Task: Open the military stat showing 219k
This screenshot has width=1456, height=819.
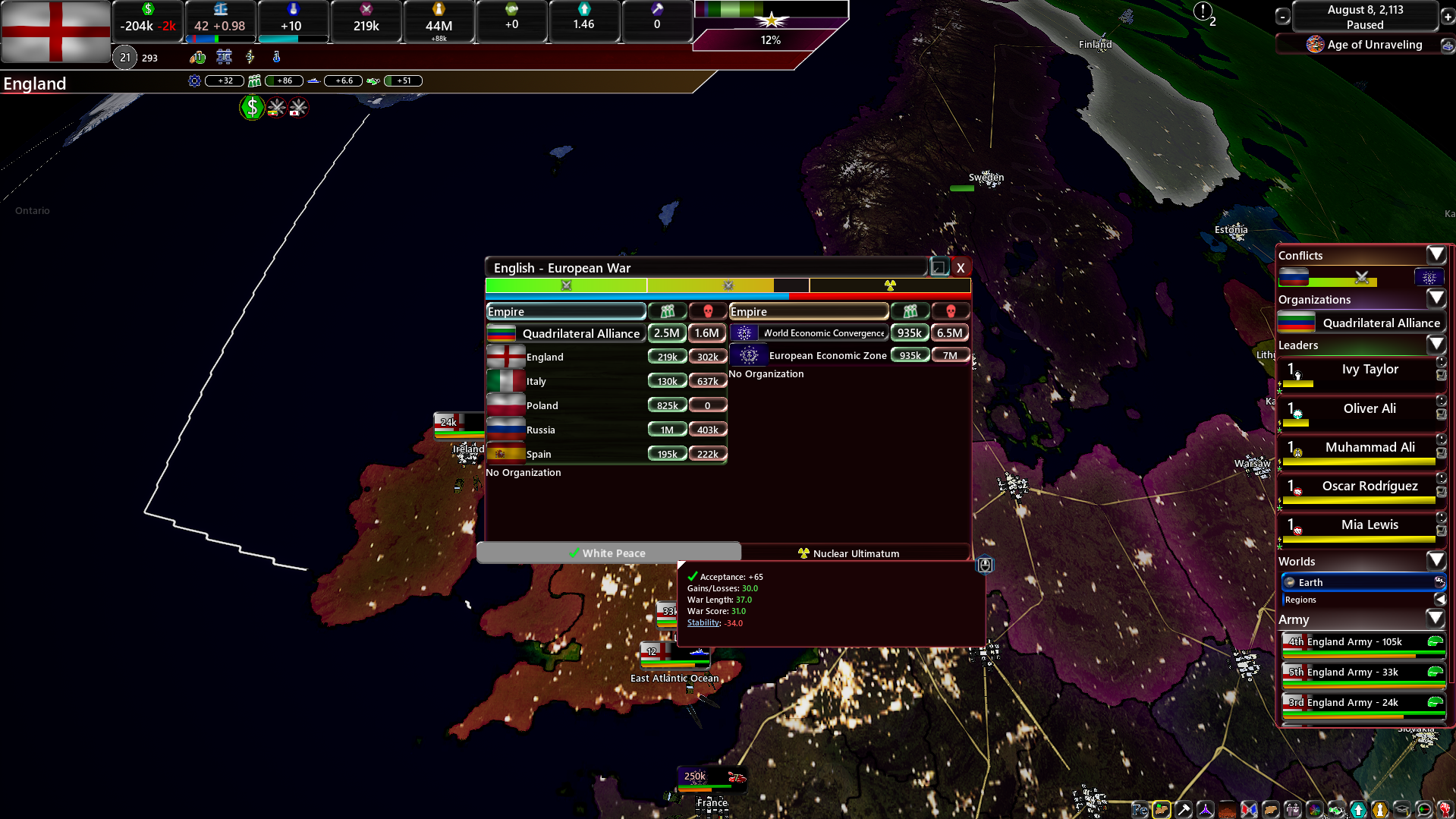Action: (366, 21)
